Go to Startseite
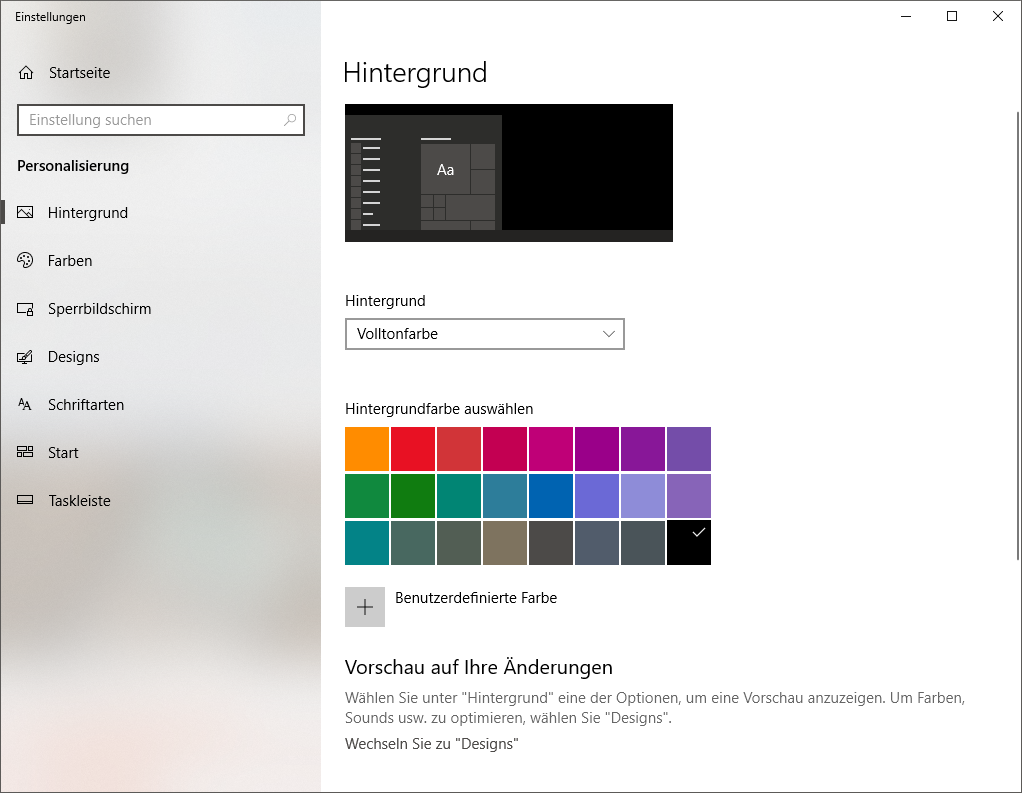The height and width of the screenshot is (793, 1022). point(160,72)
